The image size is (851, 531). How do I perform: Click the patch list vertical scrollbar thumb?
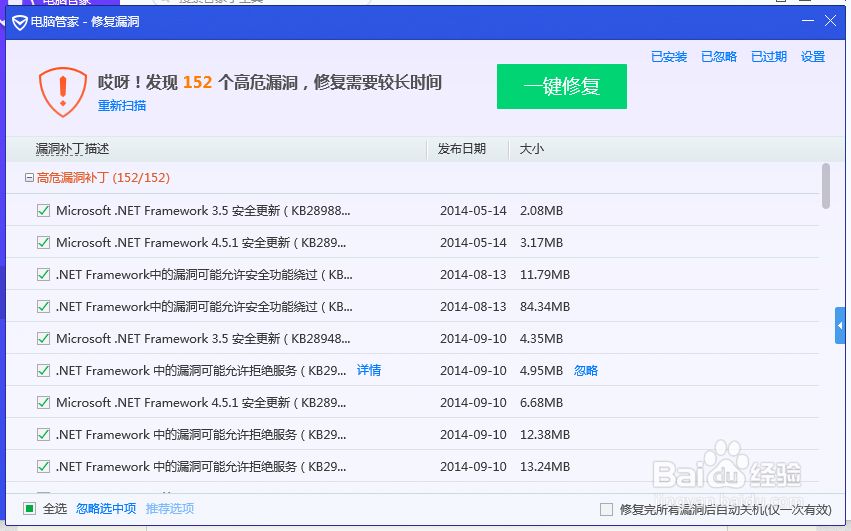tap(825, 186)
